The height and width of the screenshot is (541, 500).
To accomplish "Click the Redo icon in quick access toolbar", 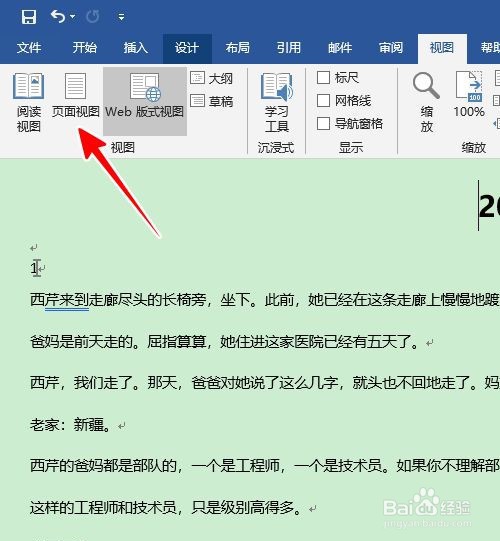I will (x=92, y=17).
